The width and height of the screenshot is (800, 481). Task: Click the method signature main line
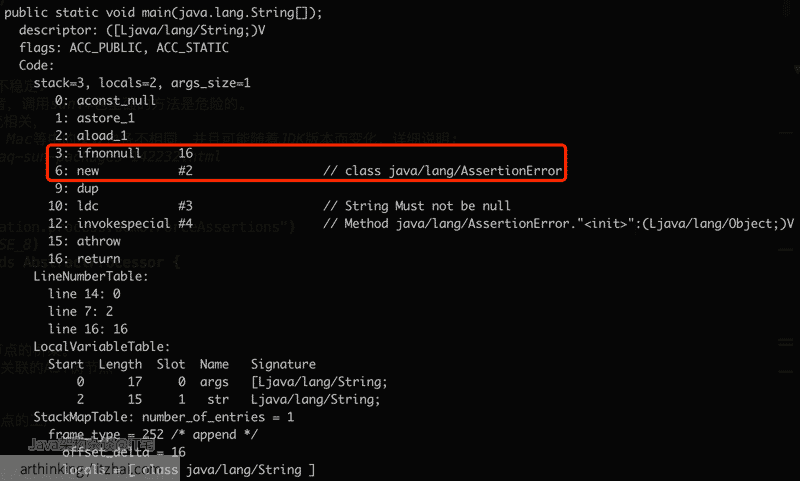tap(163, 13)
